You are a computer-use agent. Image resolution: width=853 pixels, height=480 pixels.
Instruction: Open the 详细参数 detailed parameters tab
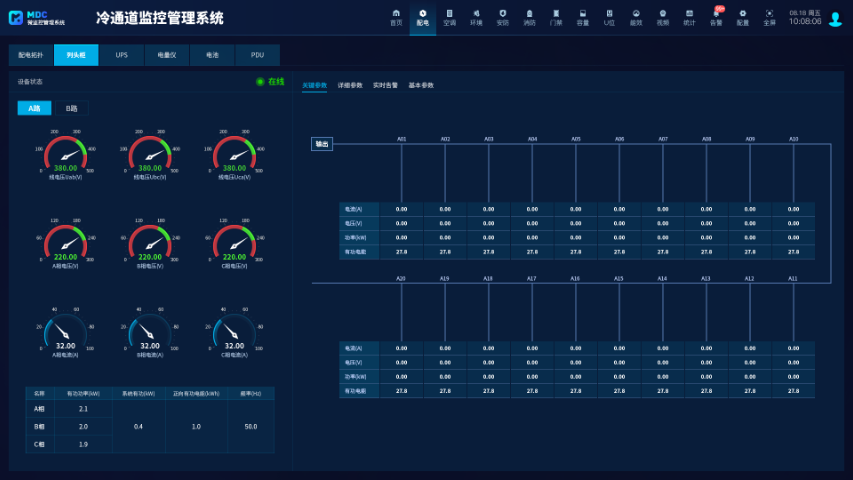pos(350,86)
